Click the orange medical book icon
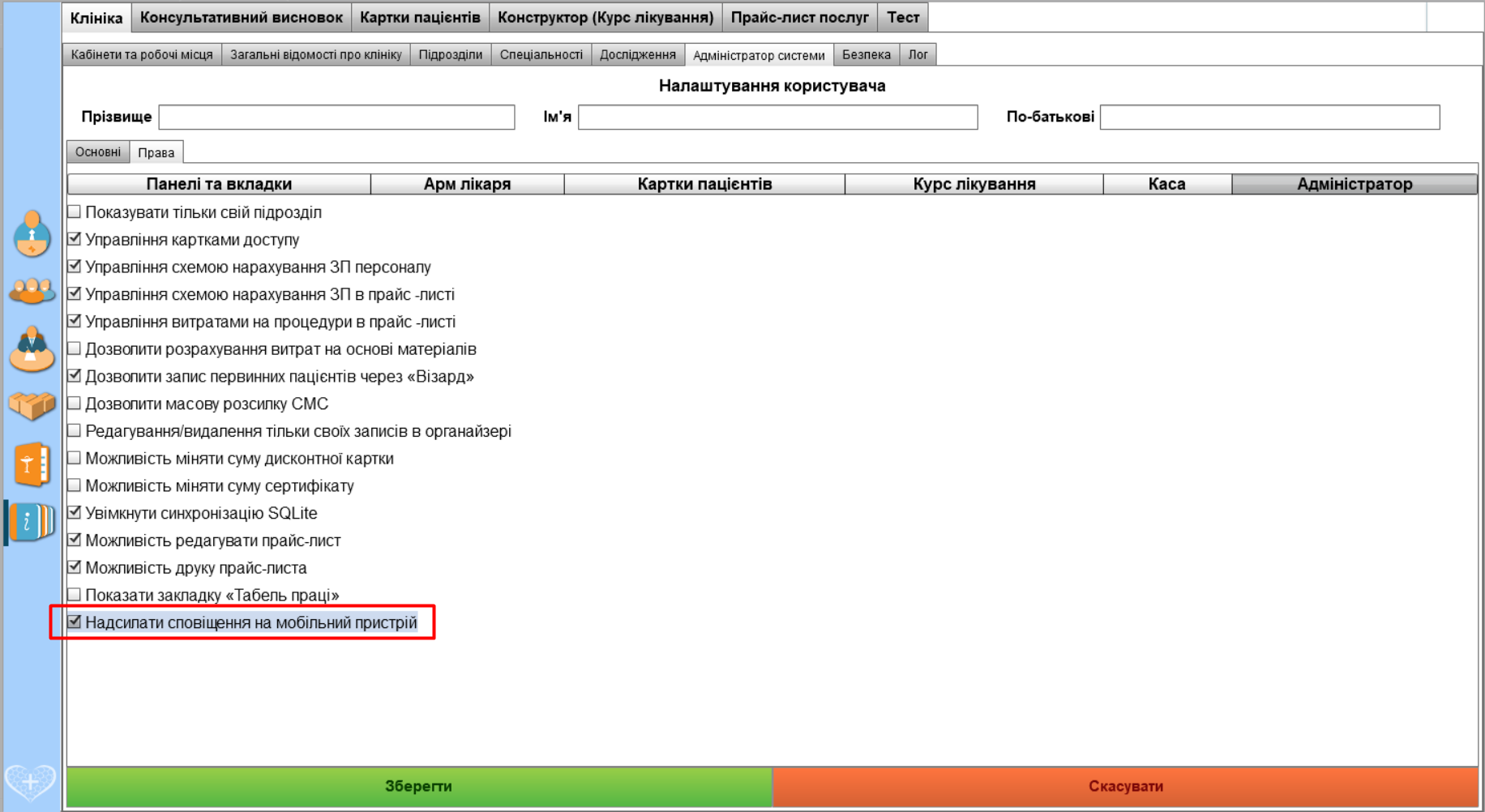 point(32,464)
